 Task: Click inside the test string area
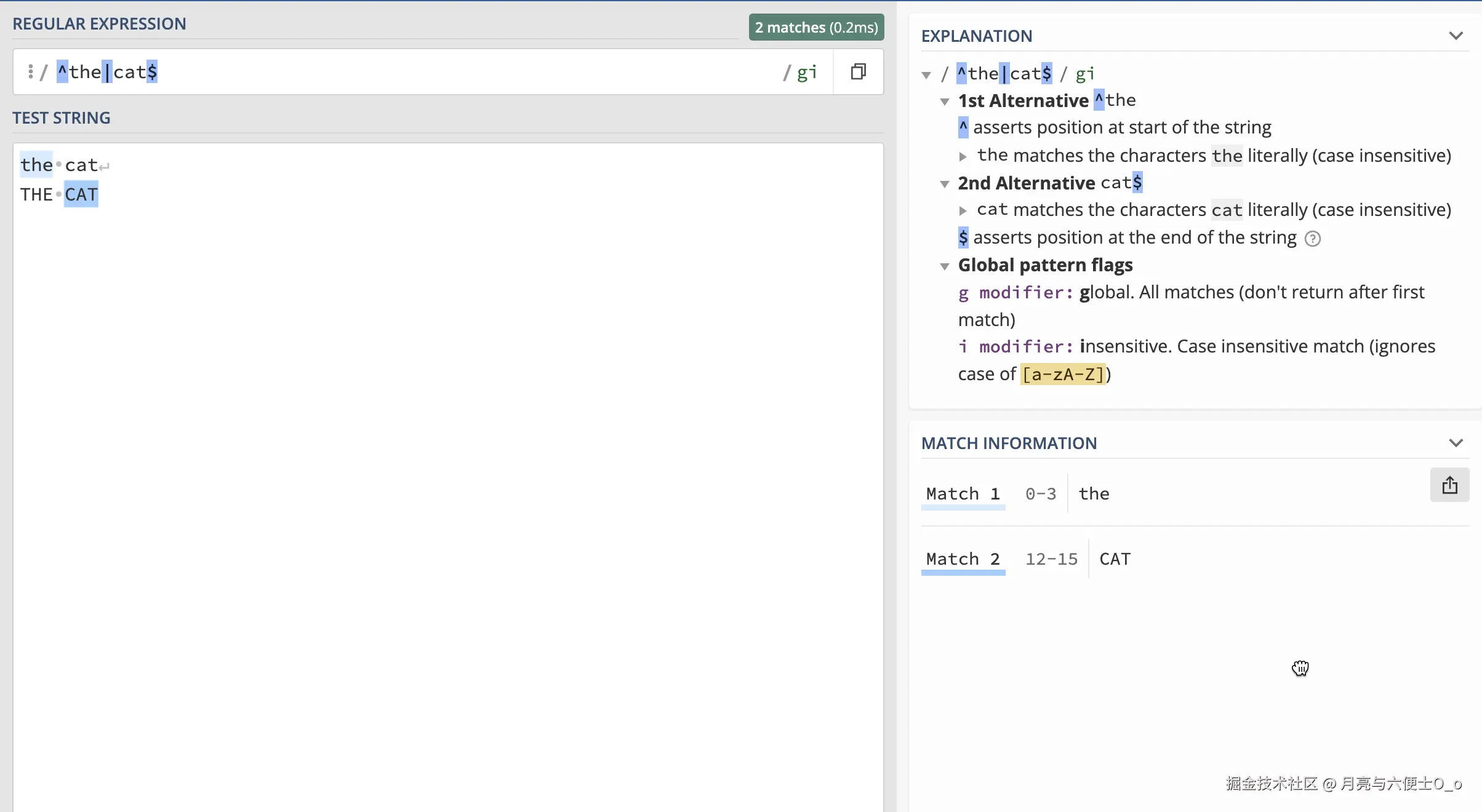click(x=431, y=431)
